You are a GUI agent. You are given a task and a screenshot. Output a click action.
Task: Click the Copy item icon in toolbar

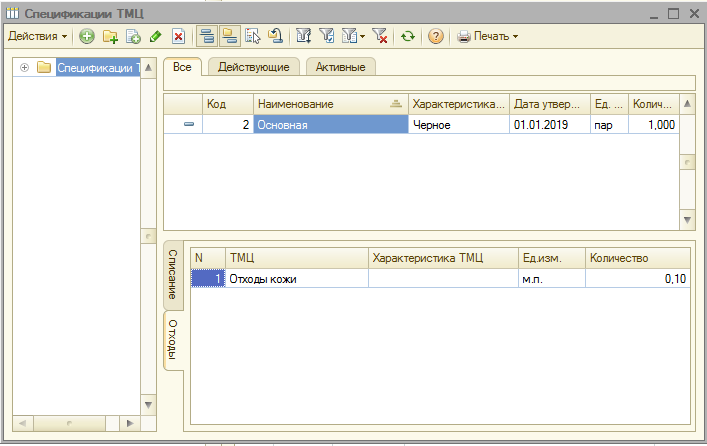coord(132,36)
